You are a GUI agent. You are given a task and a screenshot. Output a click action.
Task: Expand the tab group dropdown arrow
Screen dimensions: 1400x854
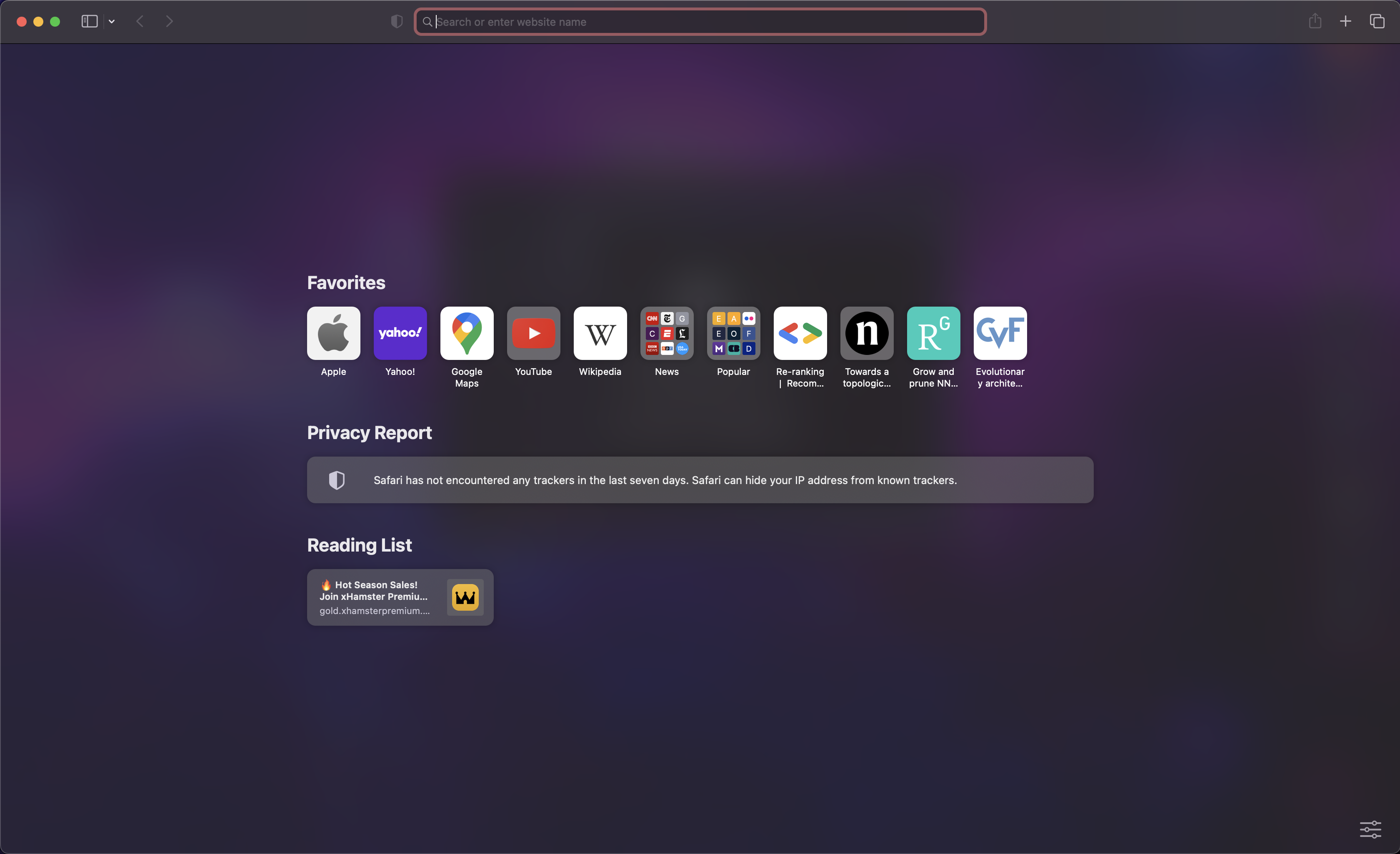tap(112, 21)
